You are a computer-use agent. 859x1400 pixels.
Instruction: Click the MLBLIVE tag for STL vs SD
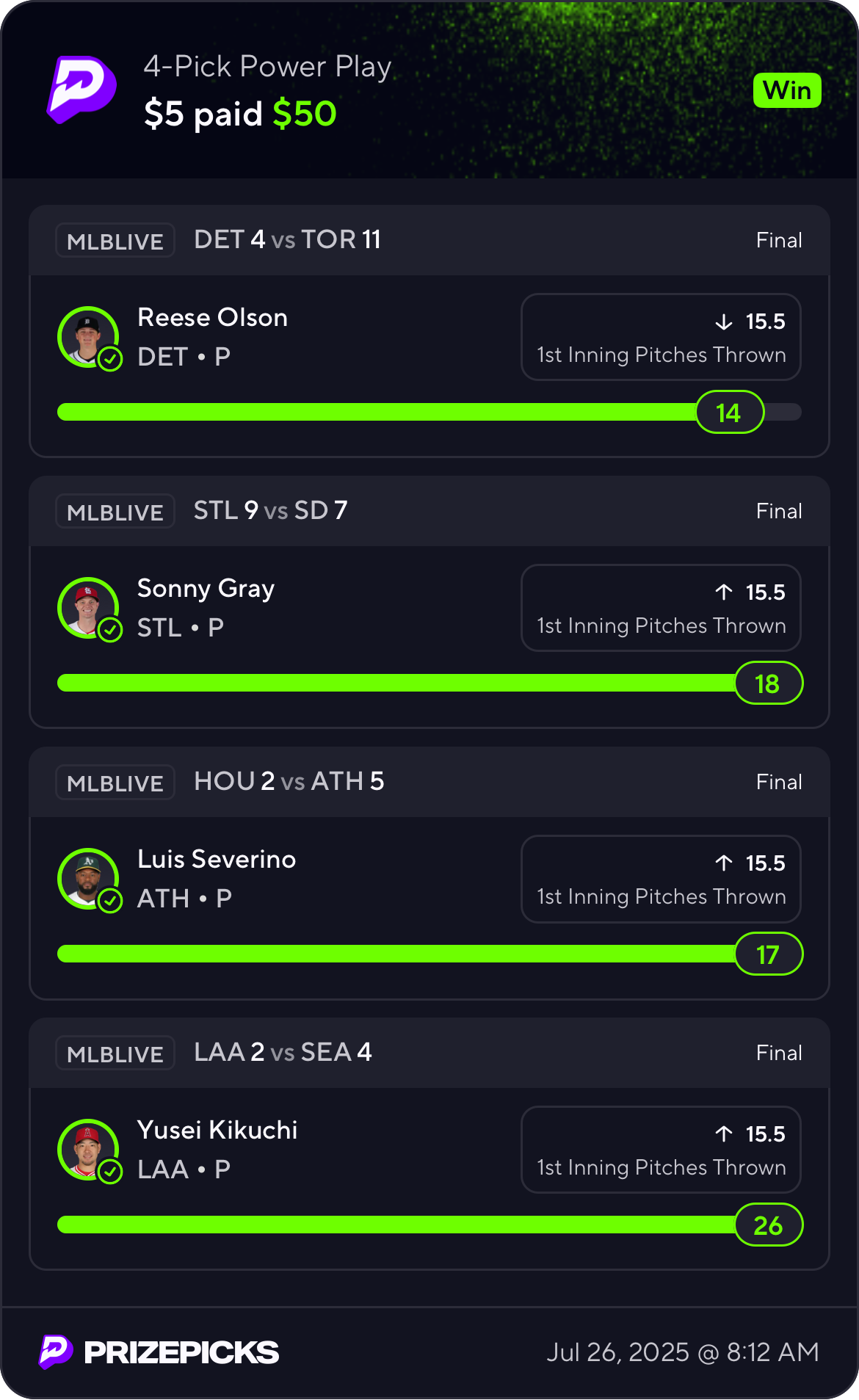(x=115, y=512)
